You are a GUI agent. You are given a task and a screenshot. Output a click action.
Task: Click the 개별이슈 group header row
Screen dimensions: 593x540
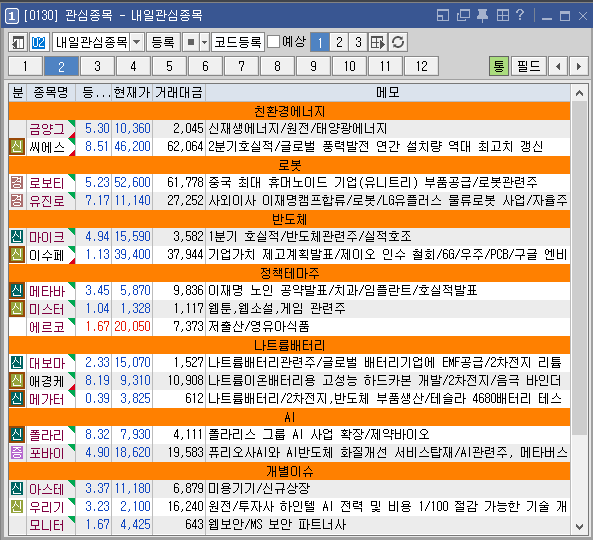[x=289, y=471]
